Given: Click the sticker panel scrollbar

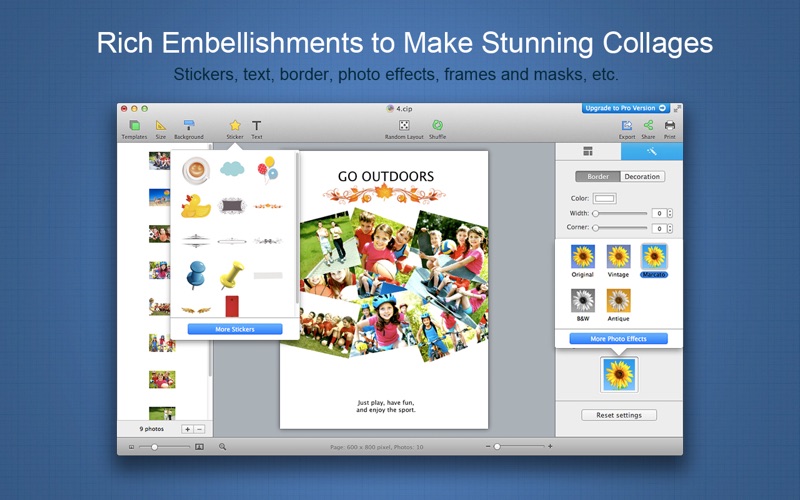Looking at the screenshot, I should [297, 230].
